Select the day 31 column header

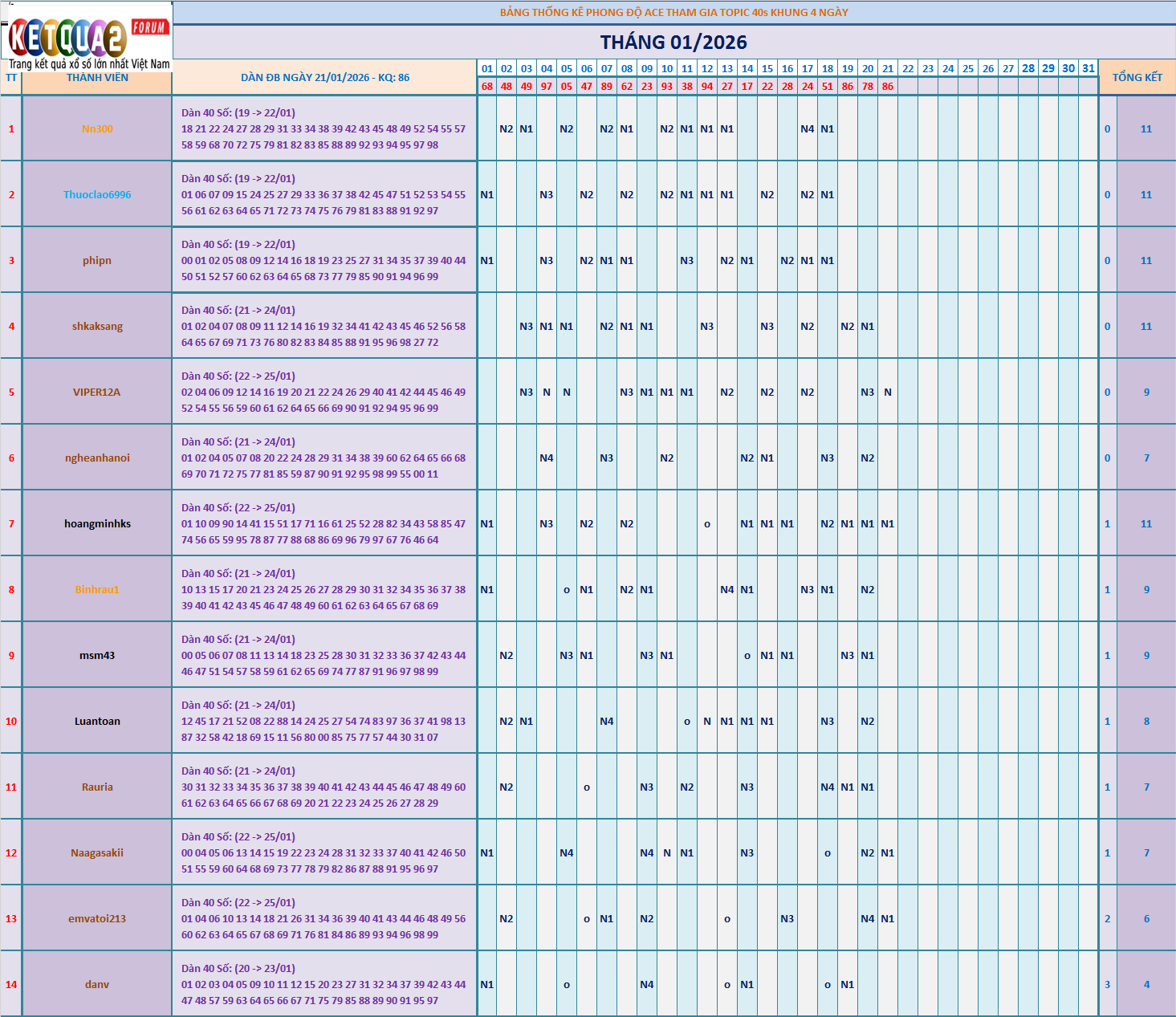[x=1088, y=68]
